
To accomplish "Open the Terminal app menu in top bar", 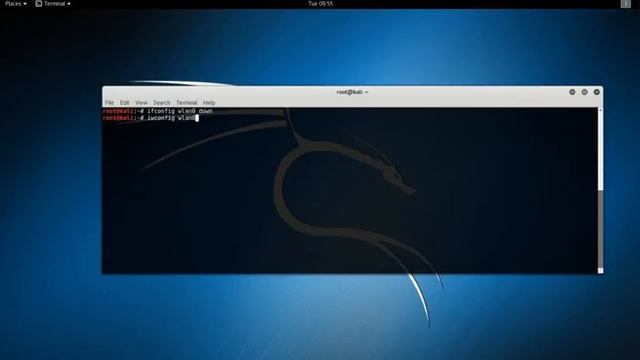I will [53, 4].
